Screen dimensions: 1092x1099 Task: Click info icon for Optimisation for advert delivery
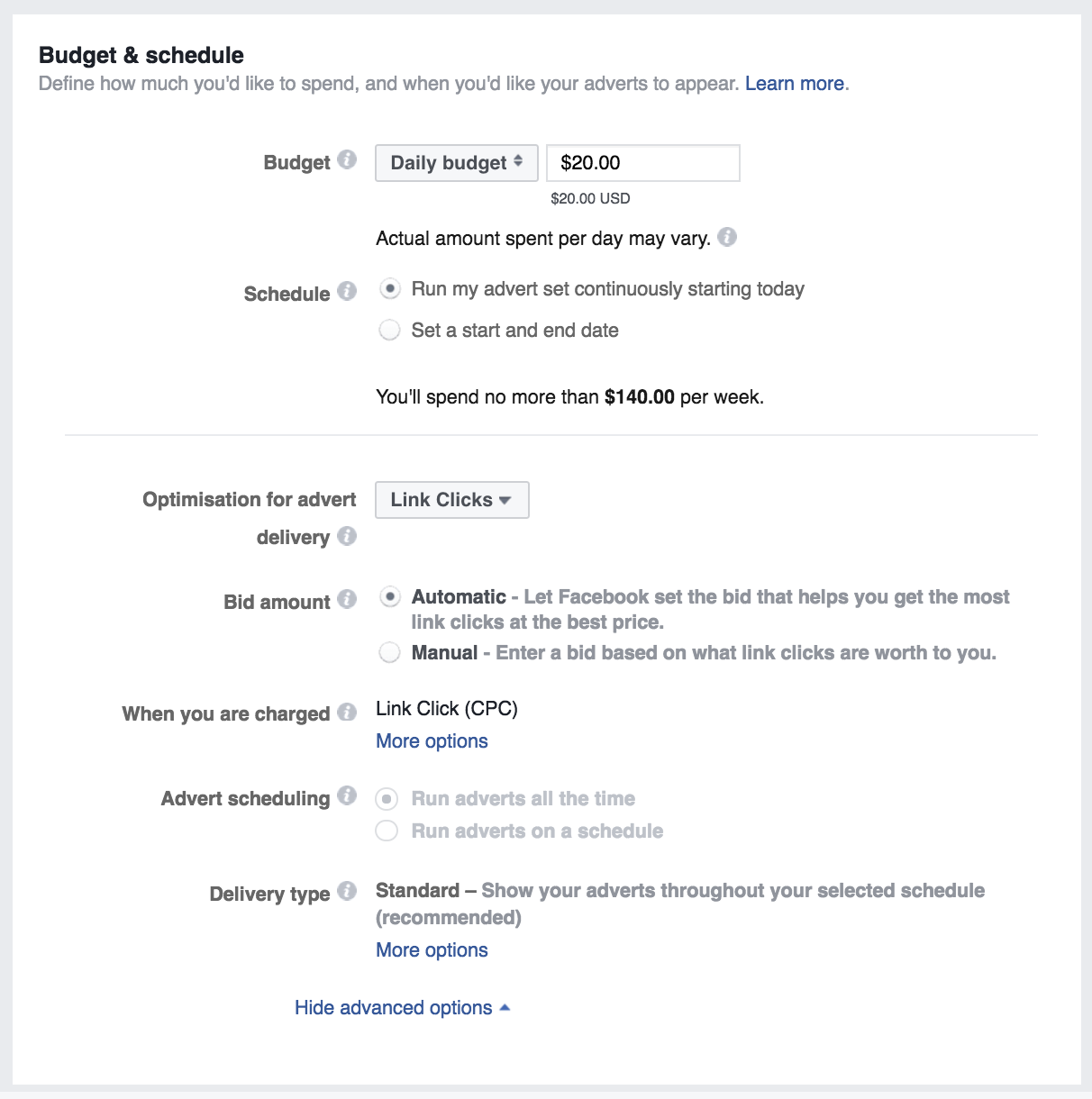coord(347,536)
